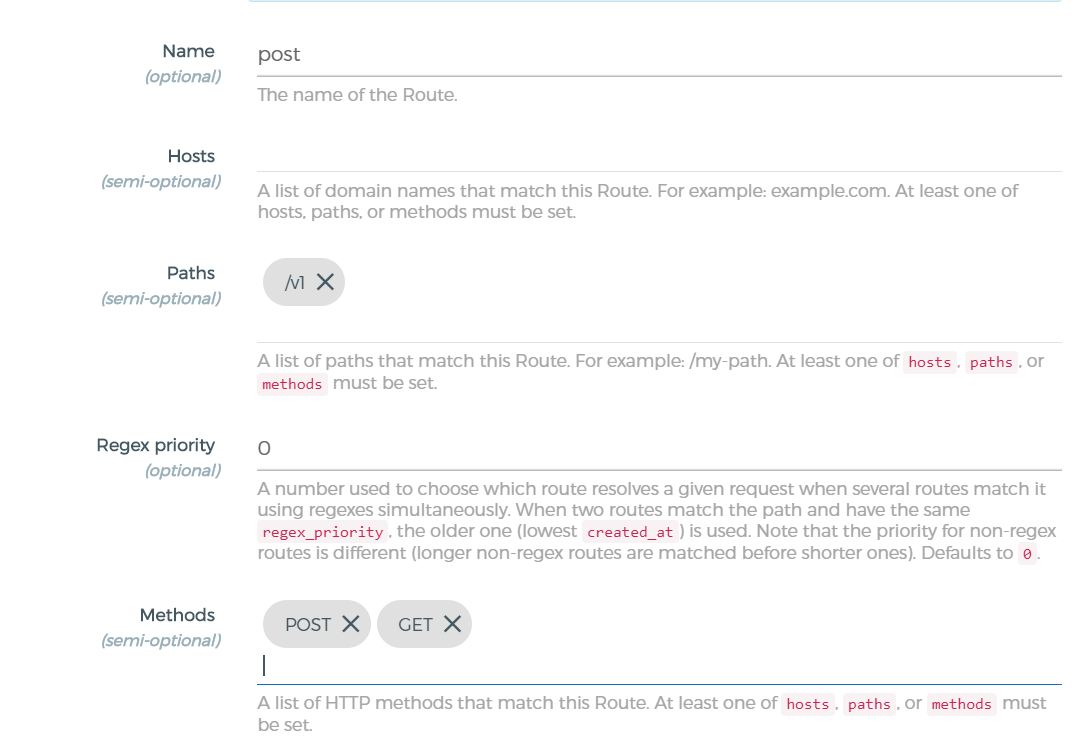Click the Hosts field label
The image size is (1075, 740).
pyautogui.click(x=191, y=156)
